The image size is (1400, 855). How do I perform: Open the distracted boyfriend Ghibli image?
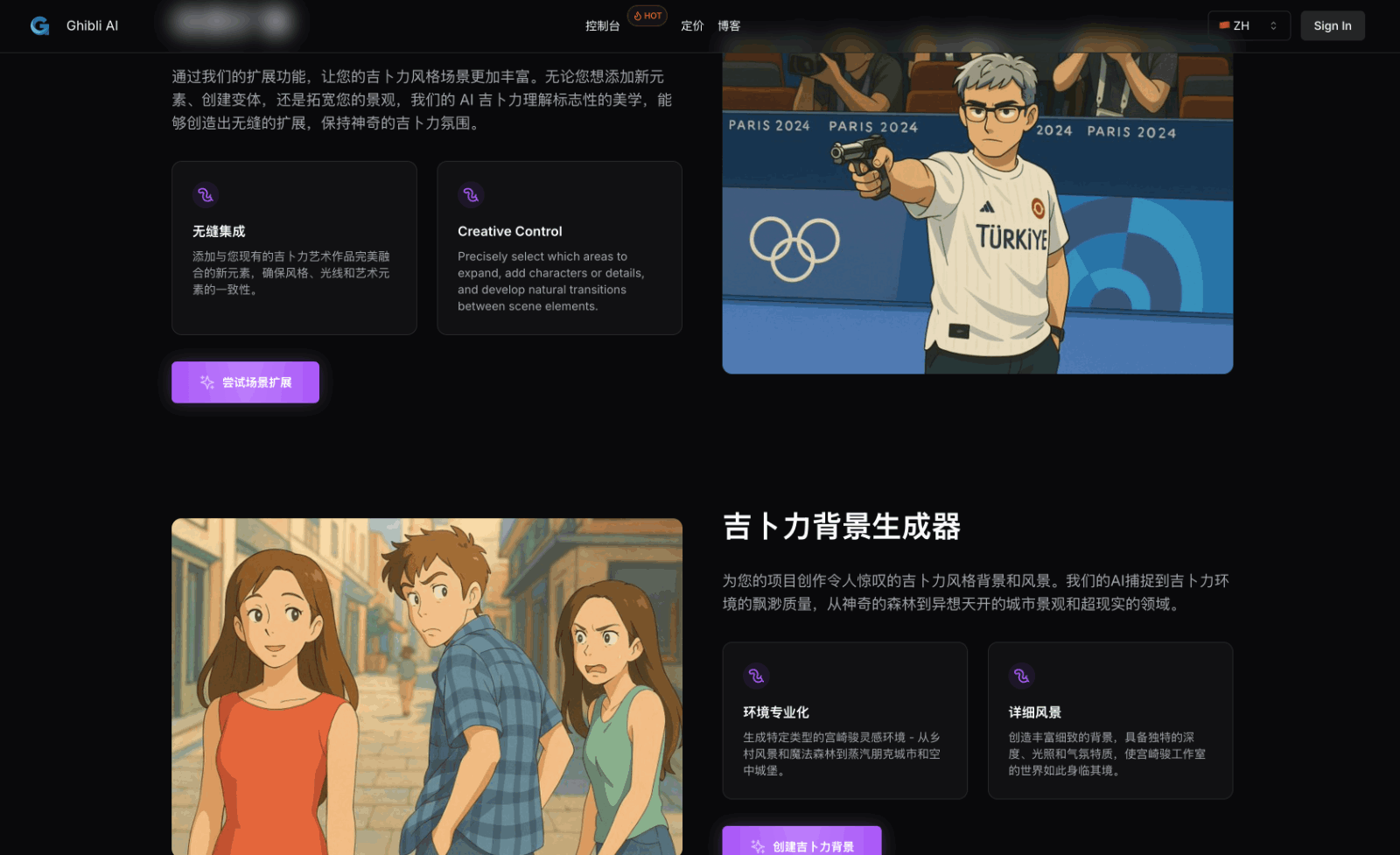point(427,687)
